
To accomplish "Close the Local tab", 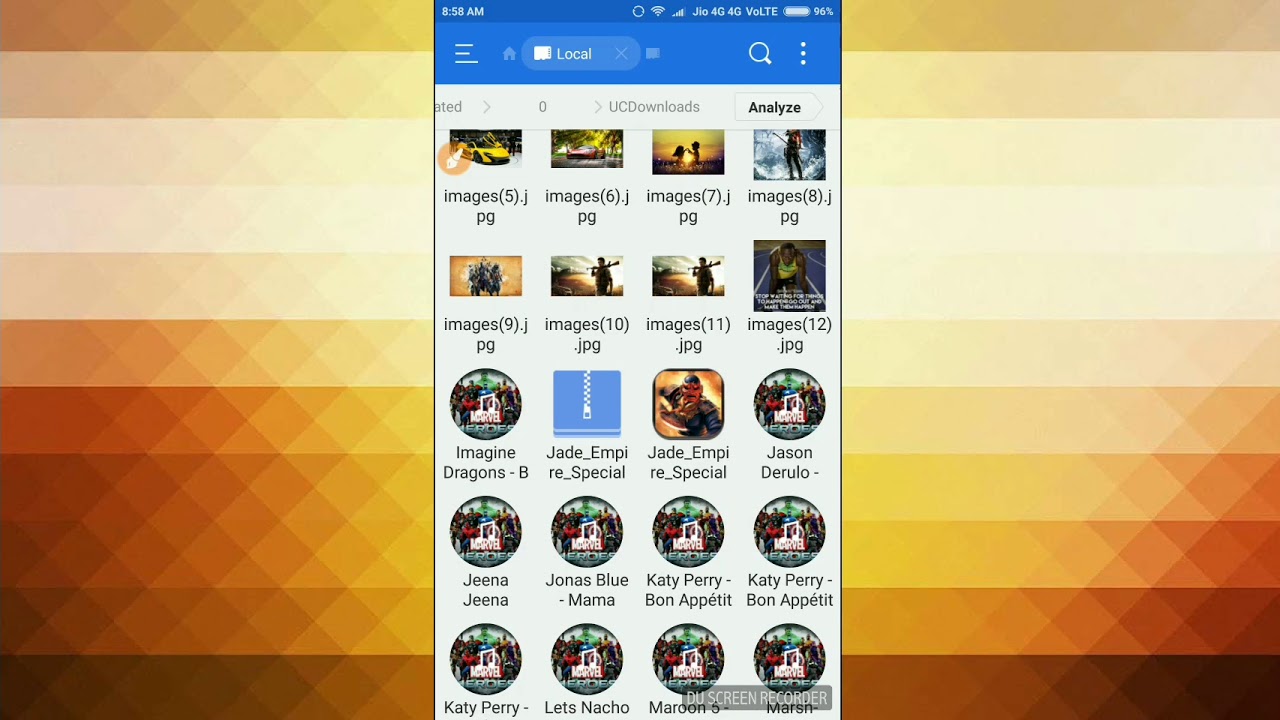I will pos(621,54).
